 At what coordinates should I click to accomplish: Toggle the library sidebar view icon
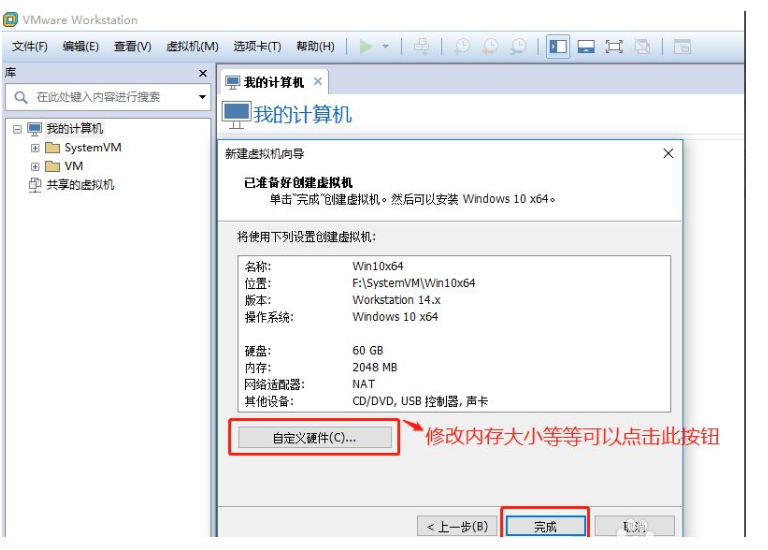pyautogui.click(x=558, y=47)
